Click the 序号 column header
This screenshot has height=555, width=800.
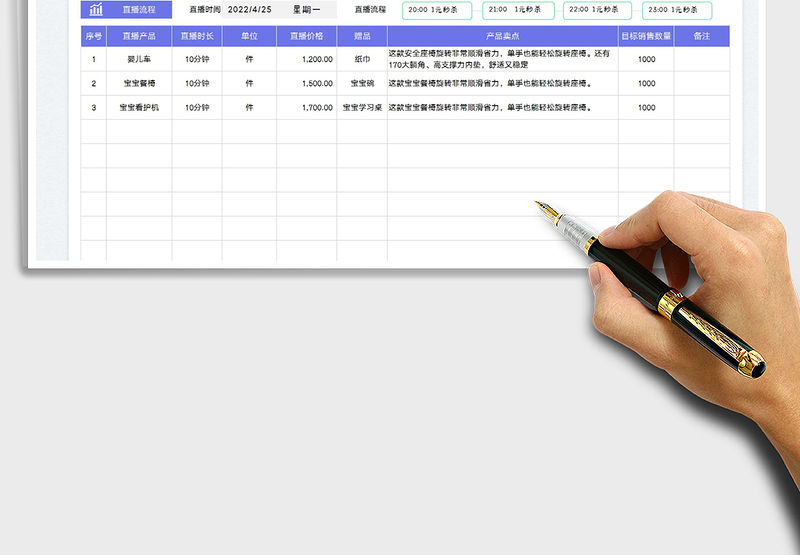[x=94, y=36]
